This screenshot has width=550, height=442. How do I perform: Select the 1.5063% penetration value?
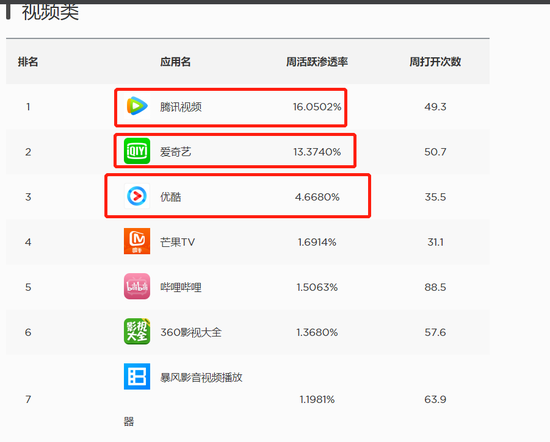pyautogui.click(x=317, y=287)
